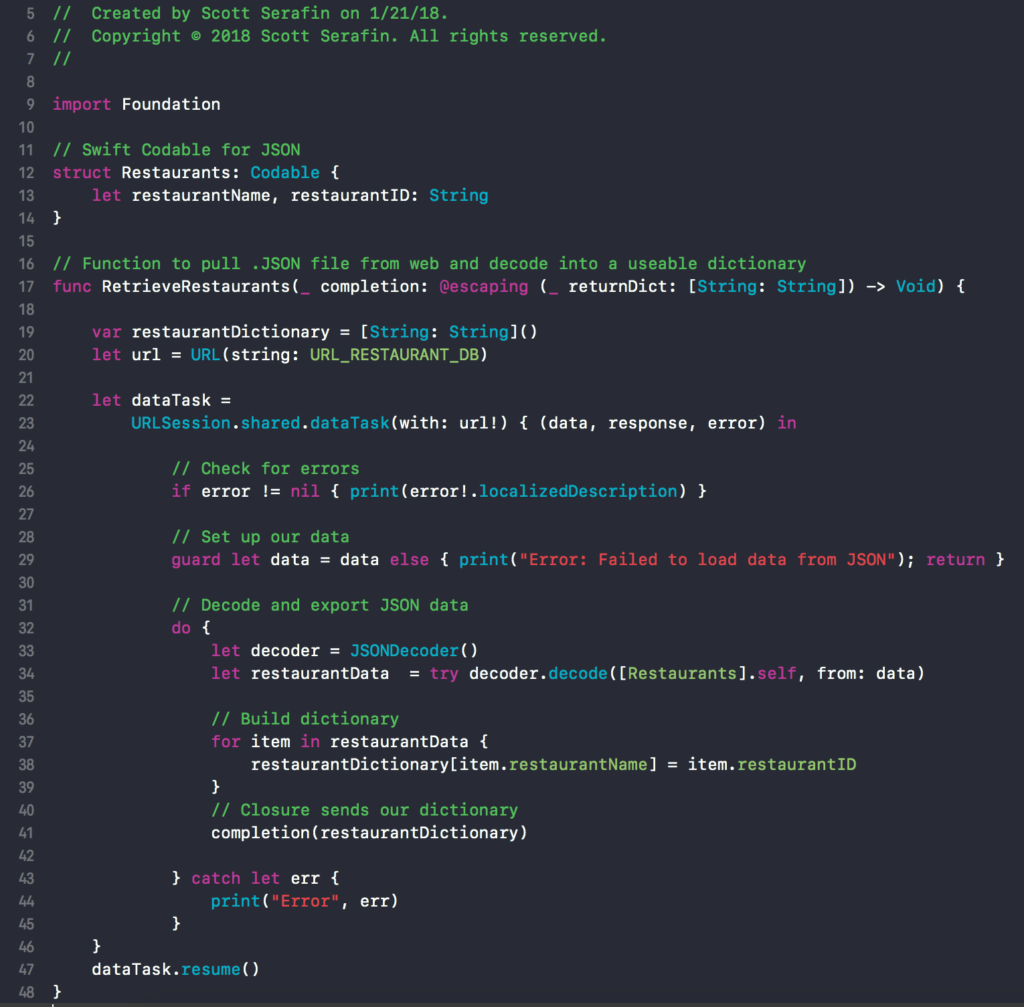The height and width of the screenshot is (1007, 1024).
Task: Click line number 34 in the gutter
Action: point(26,673)
